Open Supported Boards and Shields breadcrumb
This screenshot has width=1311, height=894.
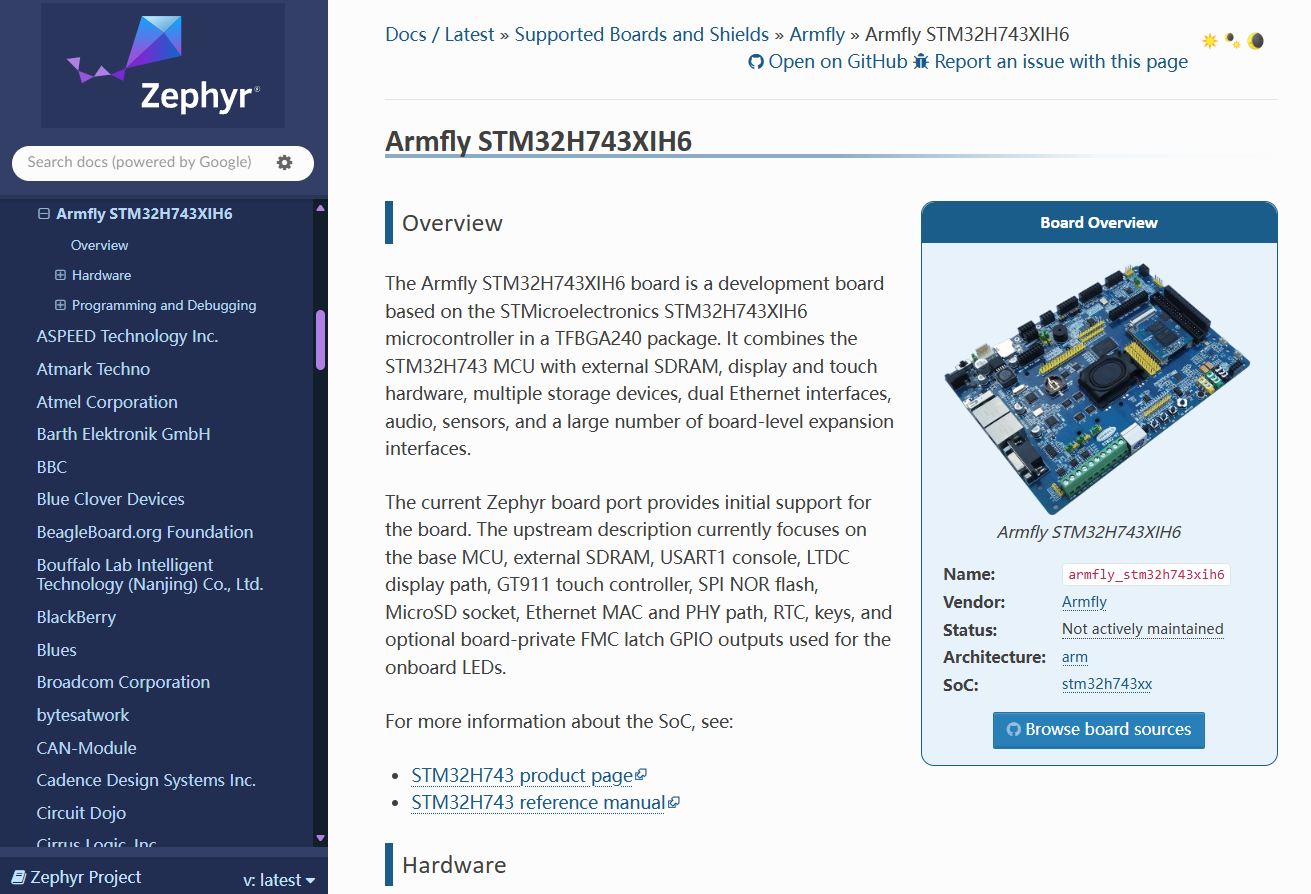[x=642, y=35]
